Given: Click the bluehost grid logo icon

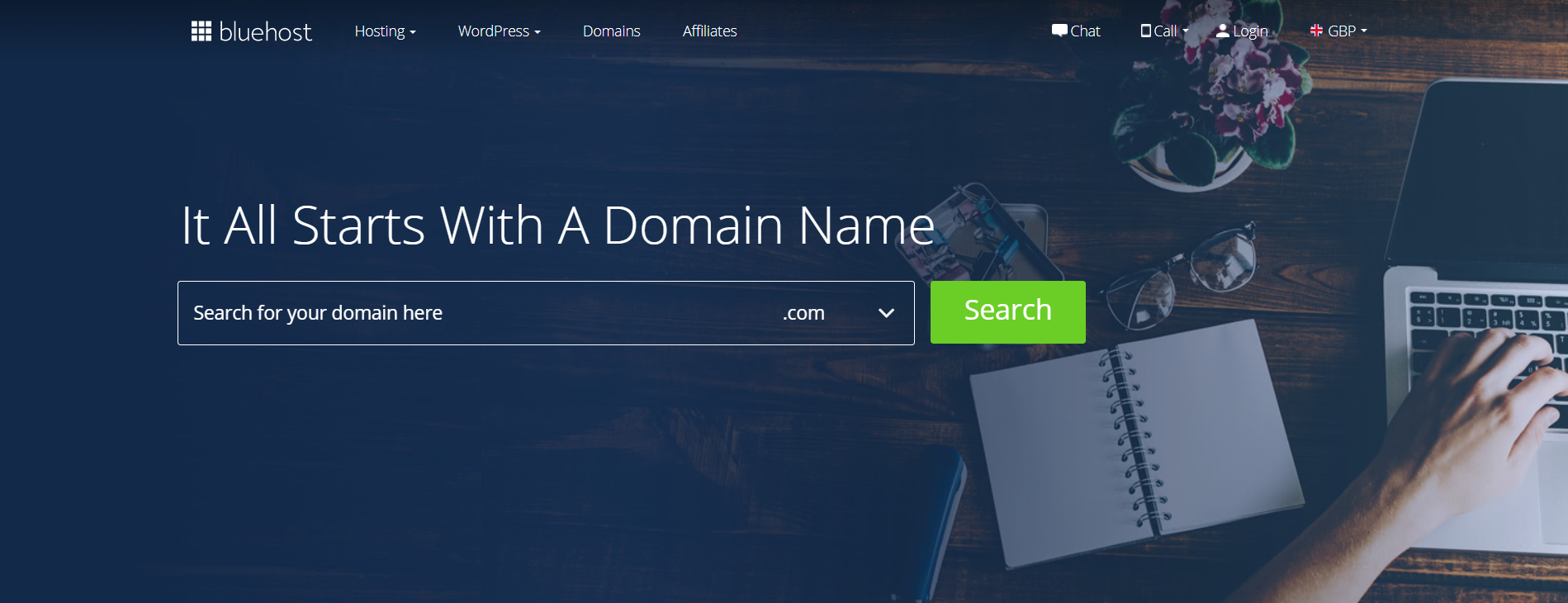Looking at the screenshot, I should [x=201, y=31].
